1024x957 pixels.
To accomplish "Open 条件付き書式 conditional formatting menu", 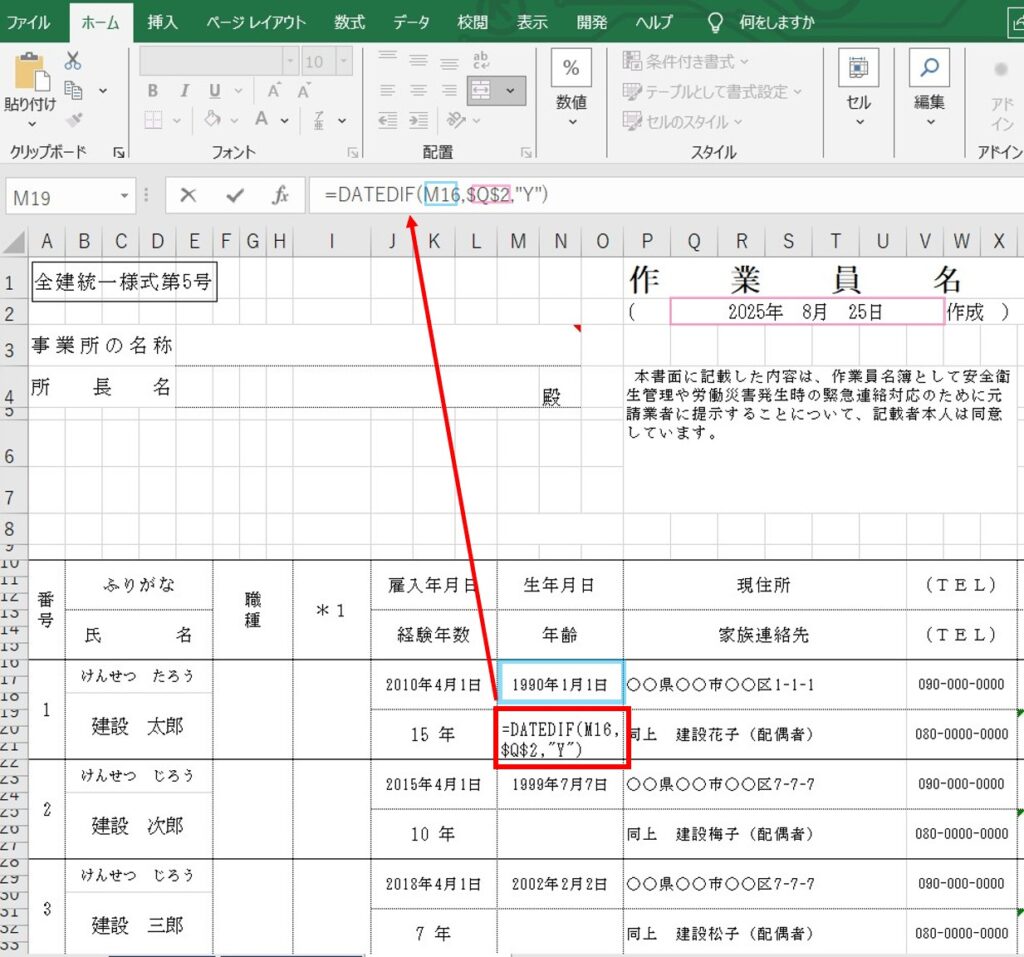I will click(685, 61).
